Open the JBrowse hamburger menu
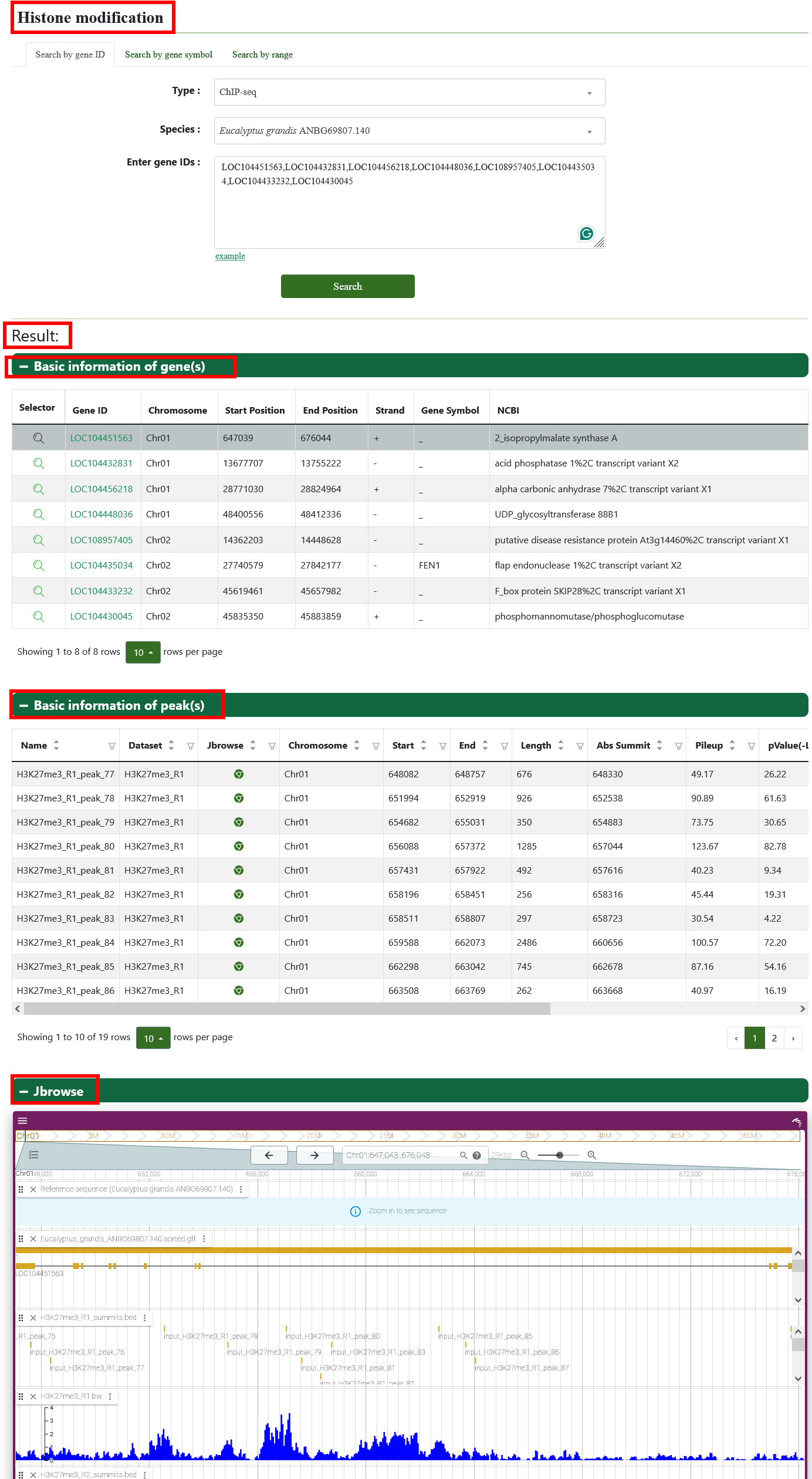 (22, 1121)
